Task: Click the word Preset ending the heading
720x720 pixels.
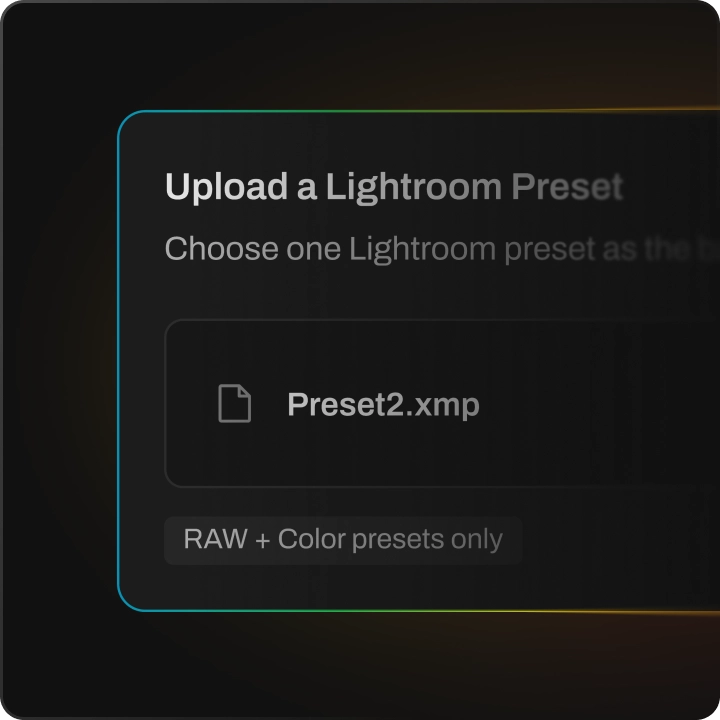Action: coord(567,186)
